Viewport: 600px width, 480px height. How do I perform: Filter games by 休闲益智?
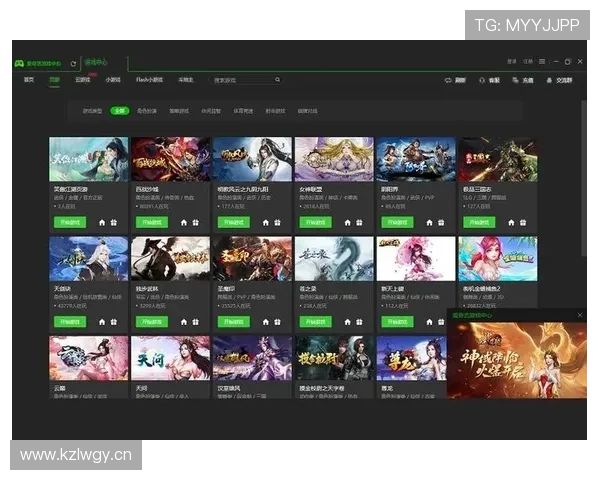coord(211,111)
